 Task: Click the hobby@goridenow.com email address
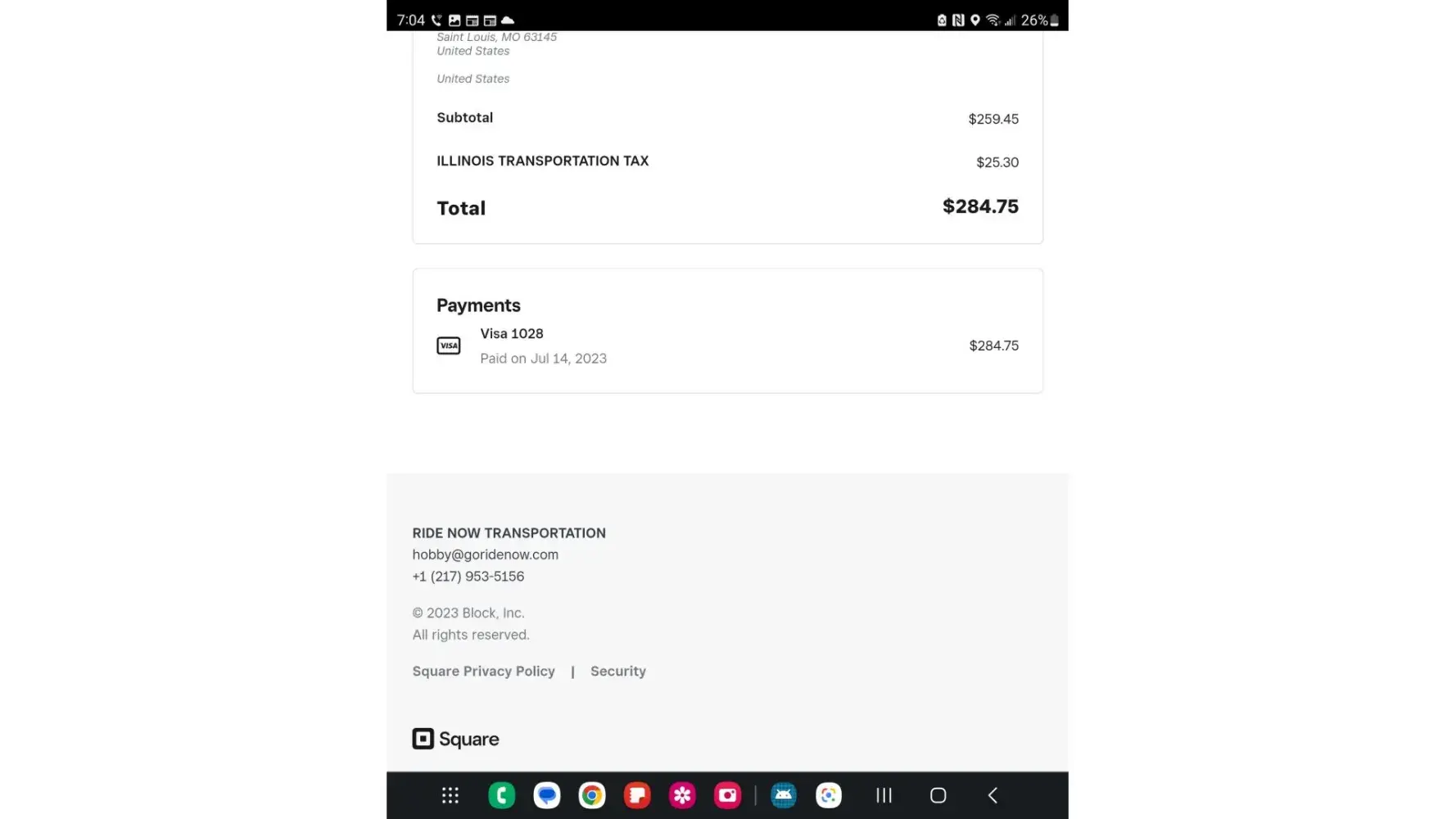click(x=485, y=554)
